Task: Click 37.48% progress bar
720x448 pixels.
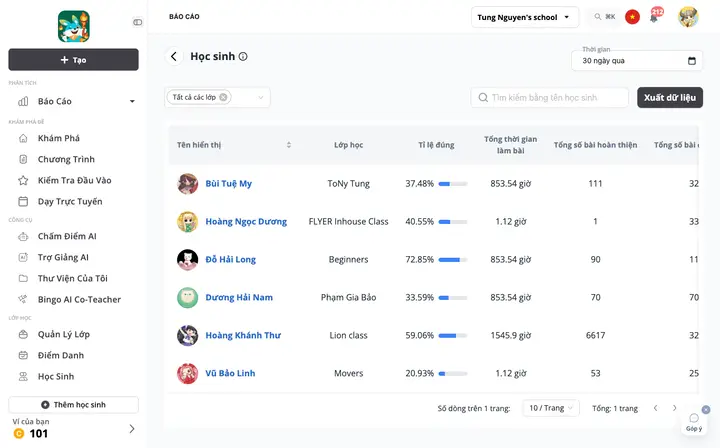Action: 453,184
